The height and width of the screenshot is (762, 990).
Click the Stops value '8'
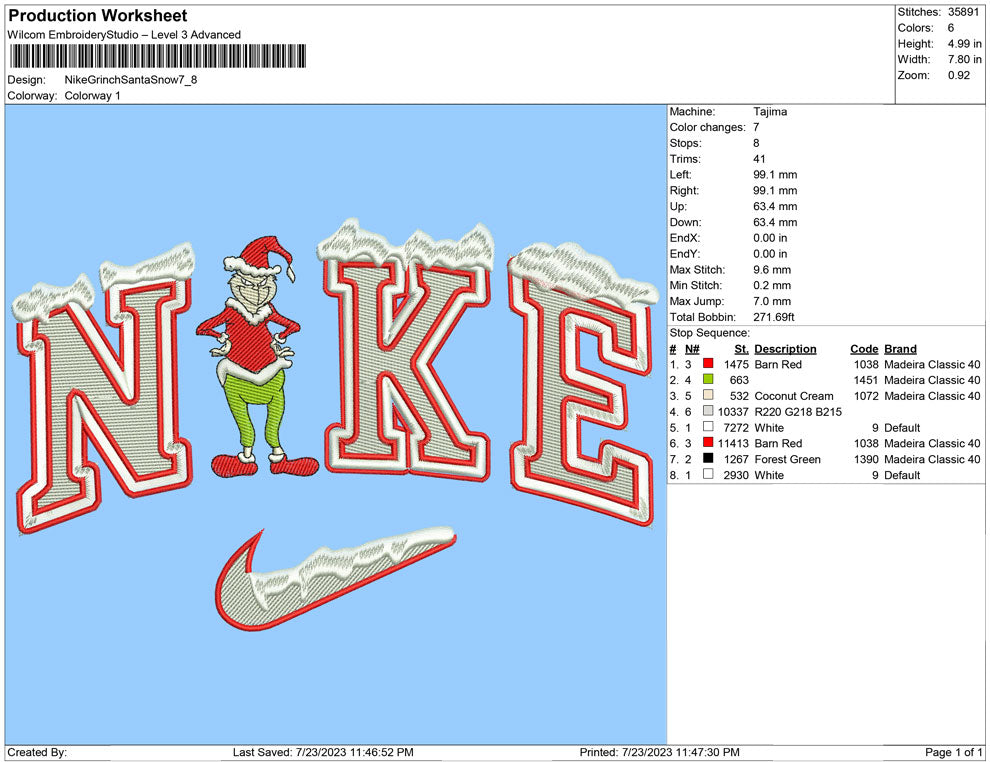[756, 143]
